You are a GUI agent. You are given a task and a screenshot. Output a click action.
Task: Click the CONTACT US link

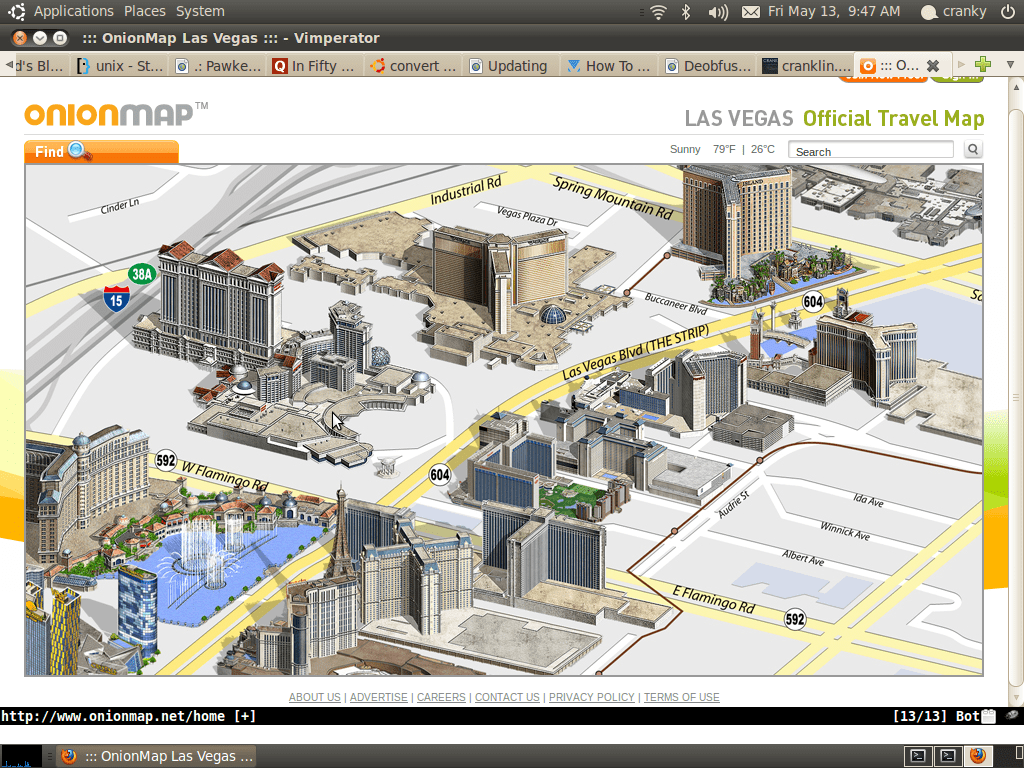coord(506,697)
